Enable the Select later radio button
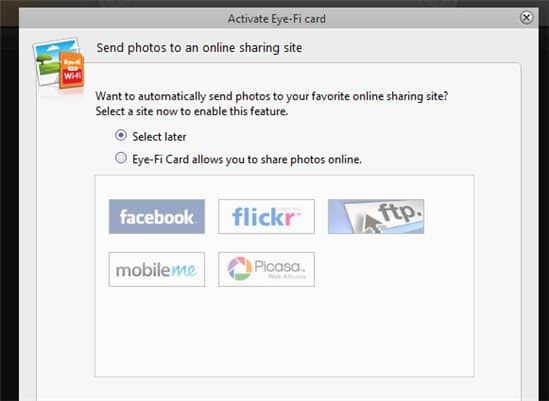549x401 pixels. click(121, 135)
